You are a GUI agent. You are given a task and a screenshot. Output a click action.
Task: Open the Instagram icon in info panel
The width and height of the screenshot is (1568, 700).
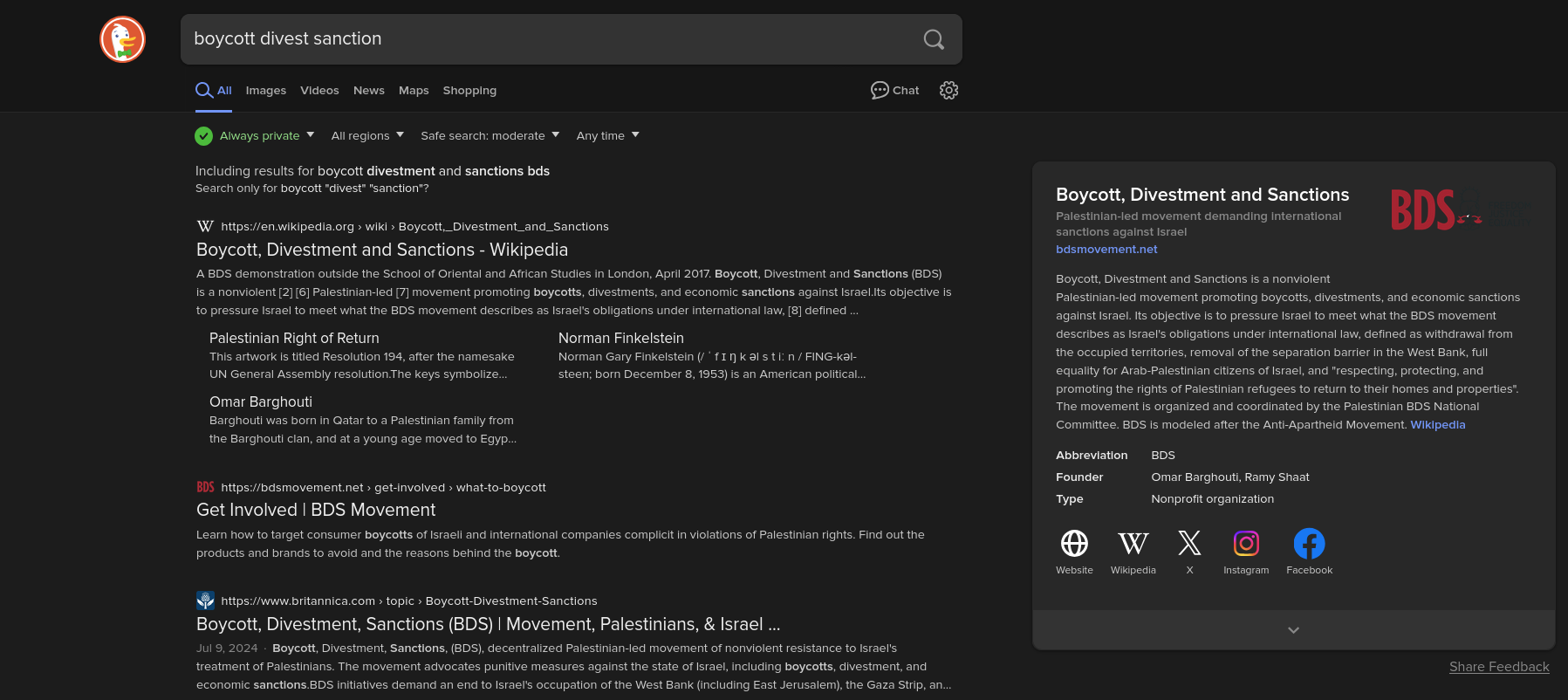pos(1246,543)
